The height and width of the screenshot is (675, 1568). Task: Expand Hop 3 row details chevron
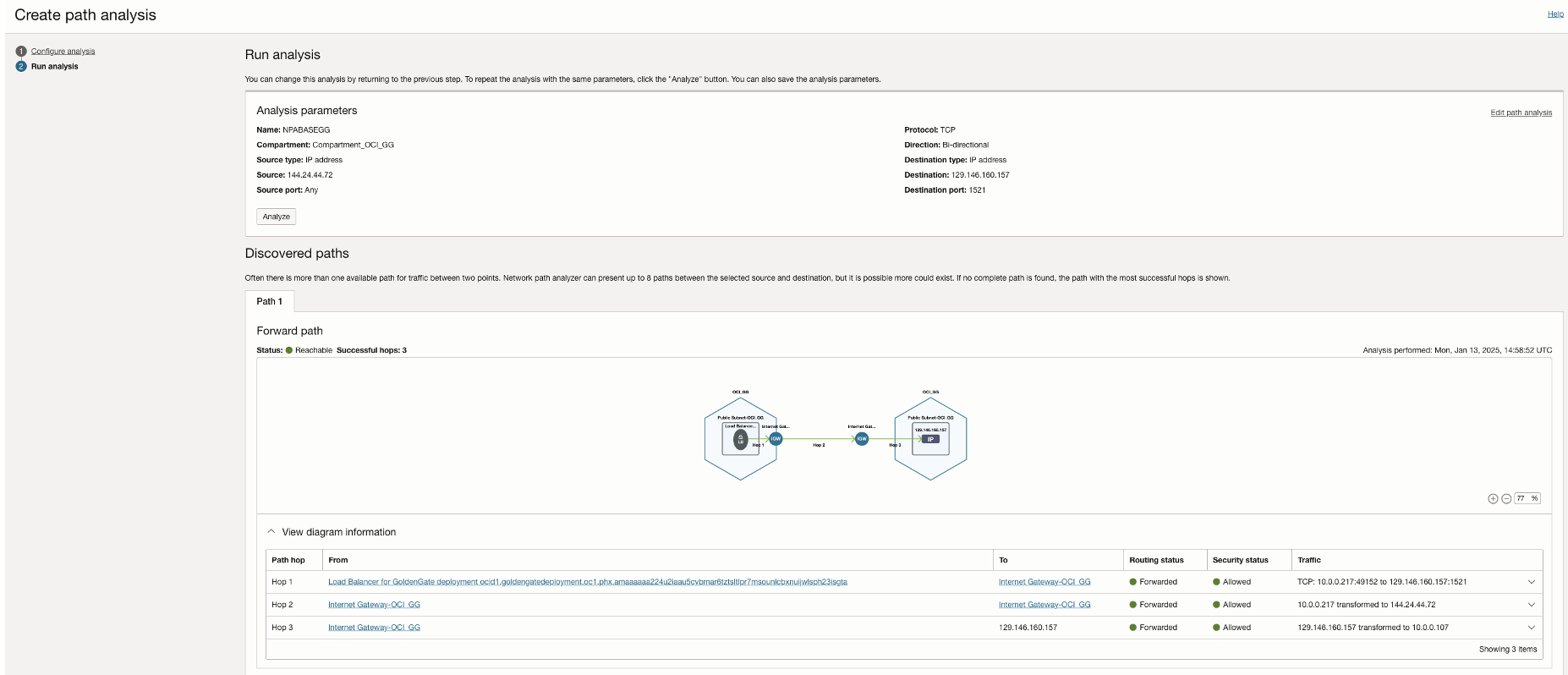pos(1531,628)
